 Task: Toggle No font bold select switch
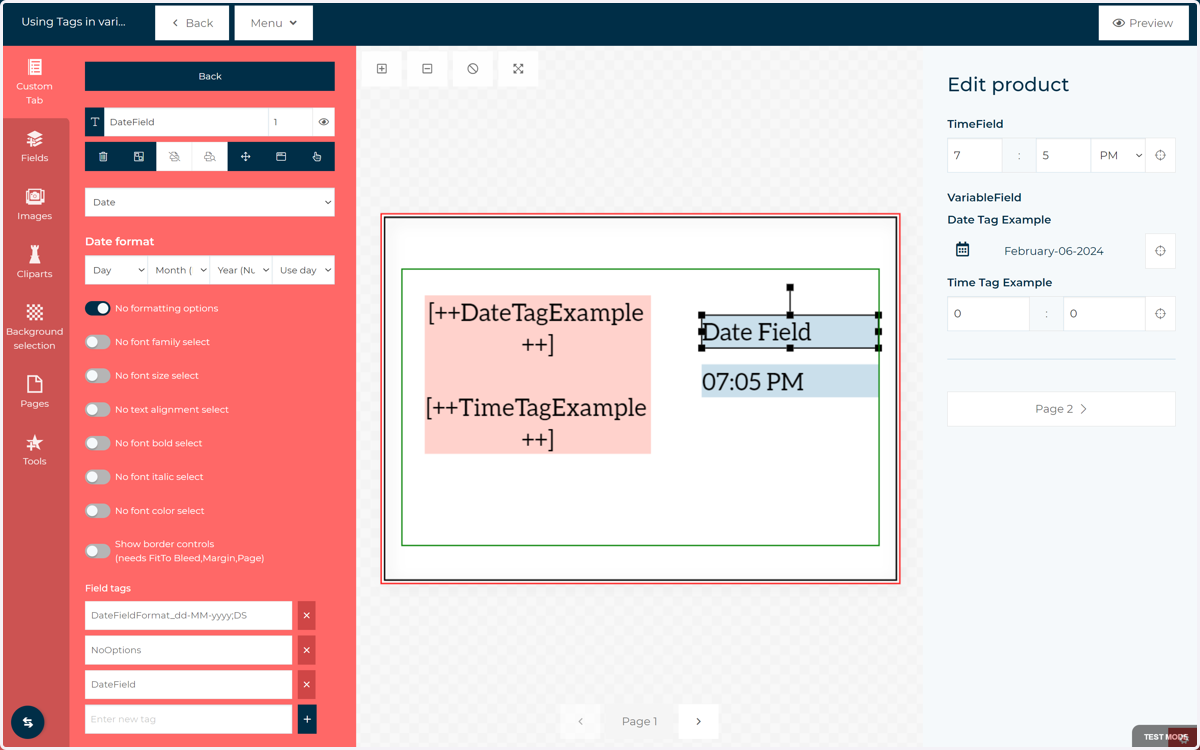coord(97,443)
